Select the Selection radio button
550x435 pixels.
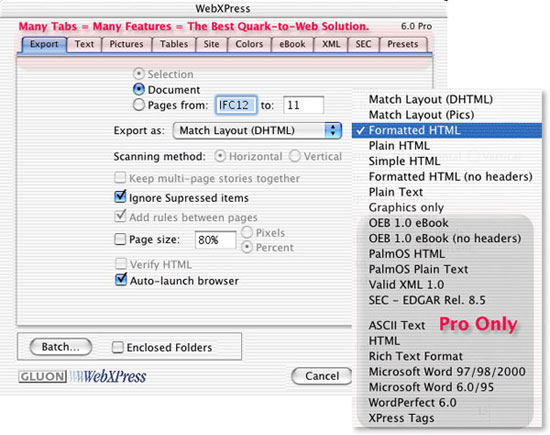[139, 74]
